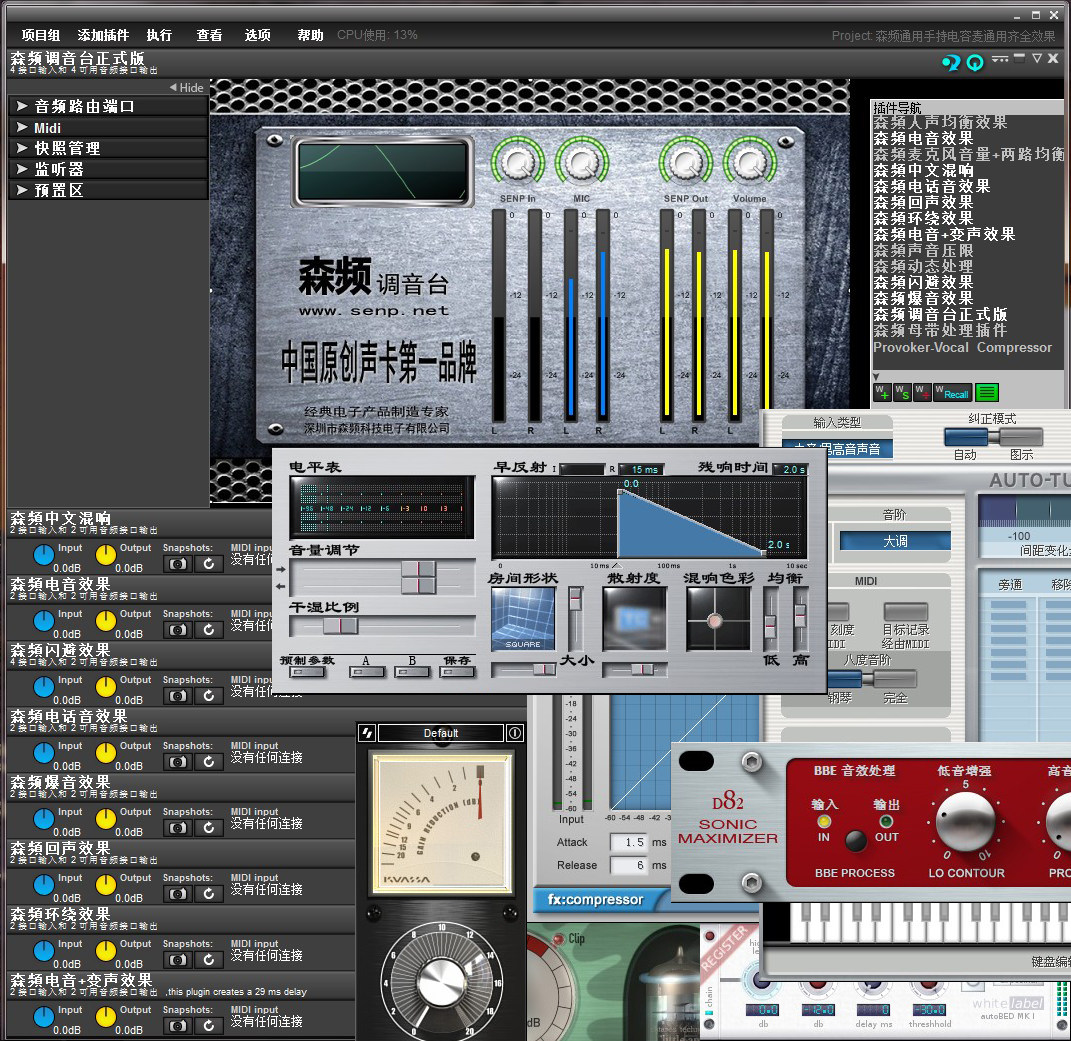Screen dimensions: 1071x1041
Task: Click 保存 button in reverb plugin
Action: [457, 672]
